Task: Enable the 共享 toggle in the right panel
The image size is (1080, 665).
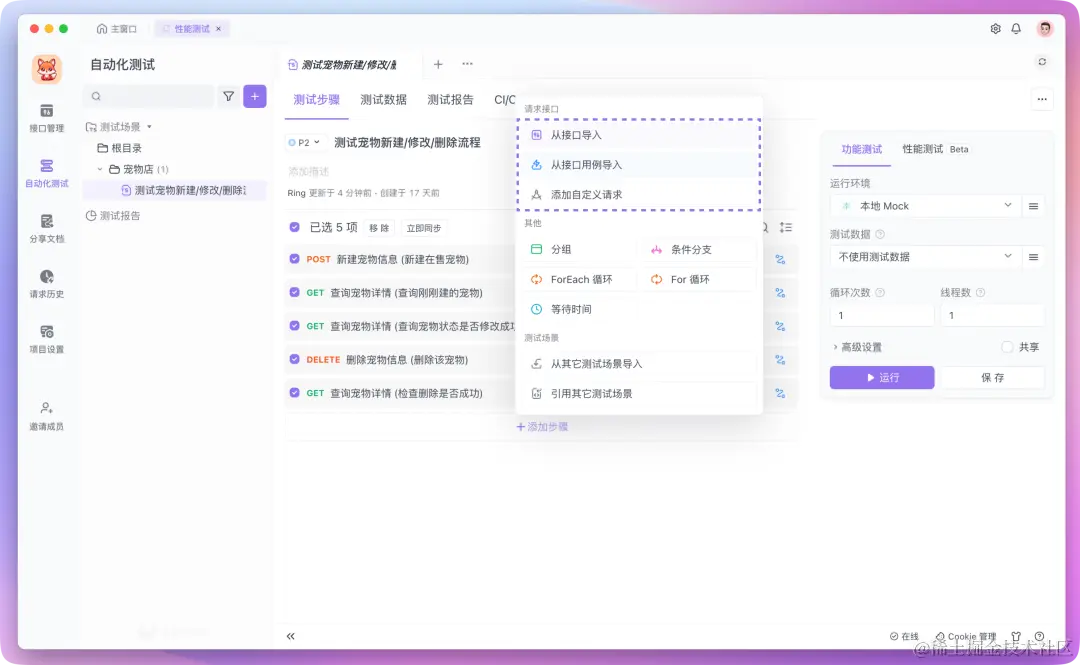Action: pyautogui.click(x=1007, y=347)
